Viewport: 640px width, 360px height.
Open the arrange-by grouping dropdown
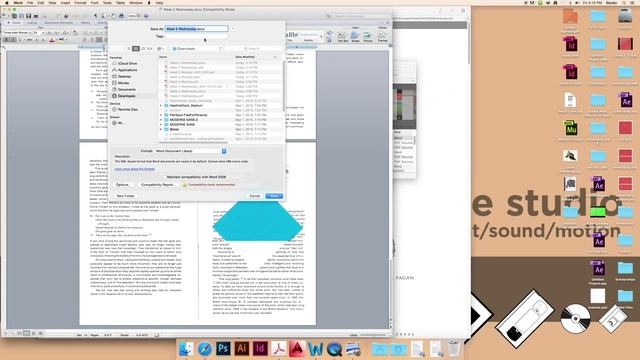pos(161,49)
